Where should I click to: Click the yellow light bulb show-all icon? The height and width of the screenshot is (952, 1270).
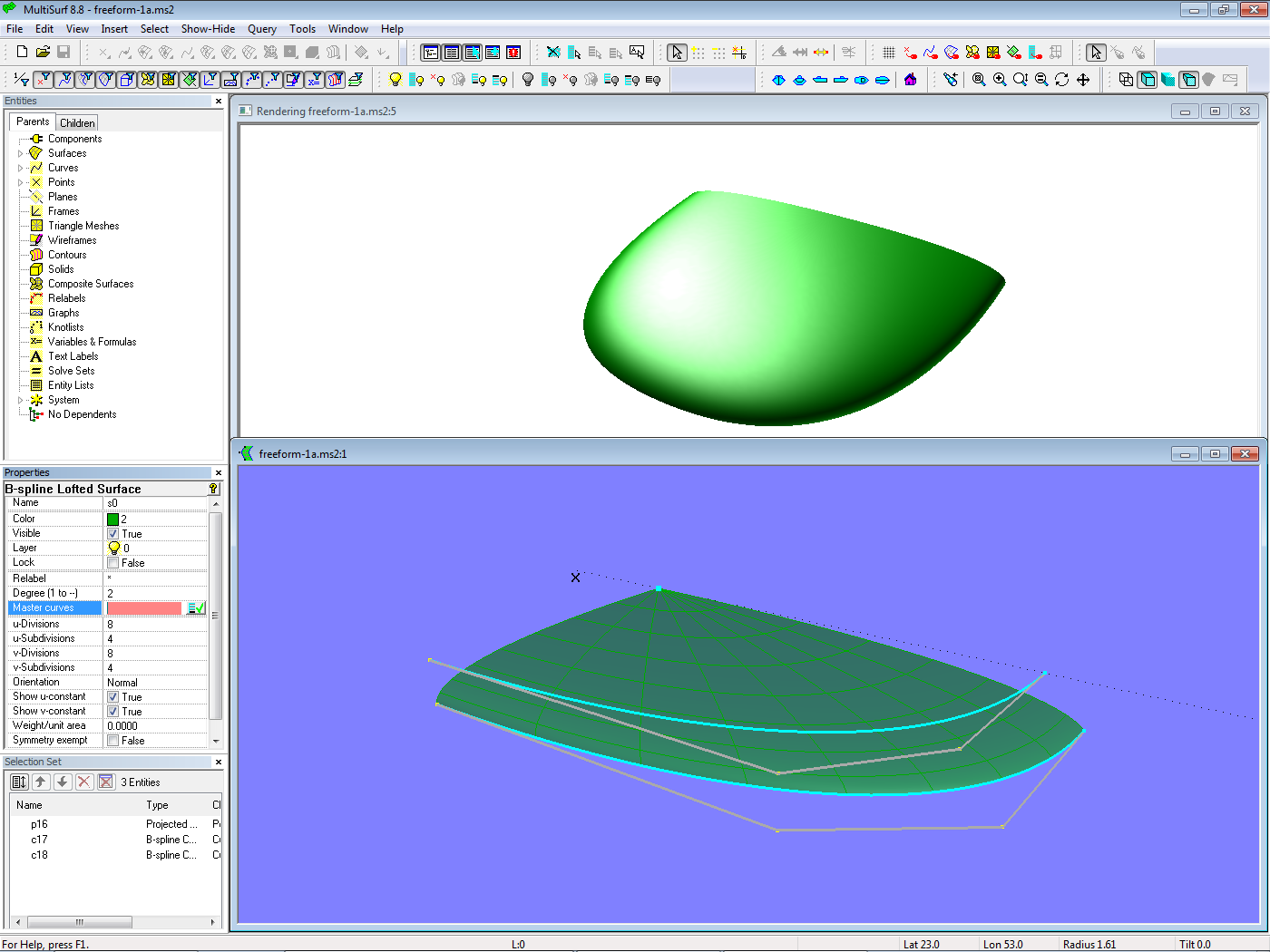(x=395, y=80)
